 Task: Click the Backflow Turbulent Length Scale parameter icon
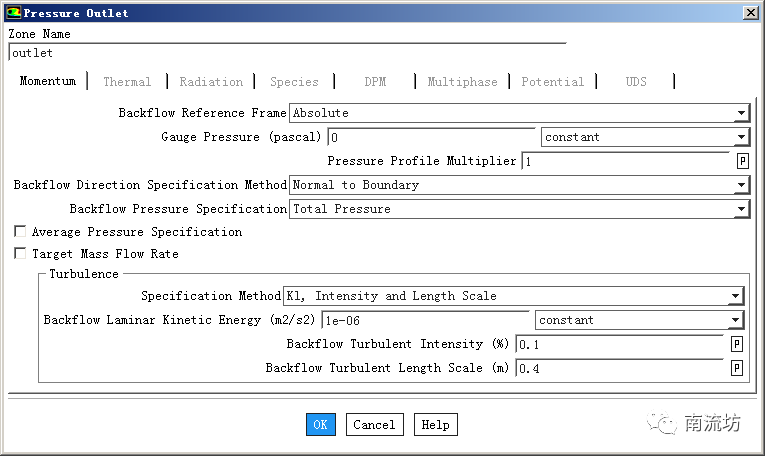coord(737,368)
